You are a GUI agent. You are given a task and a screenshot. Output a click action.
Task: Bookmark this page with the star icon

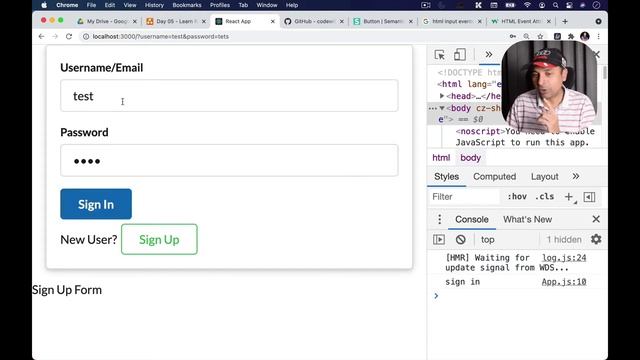pyautogui.click(x=540, y=36)
